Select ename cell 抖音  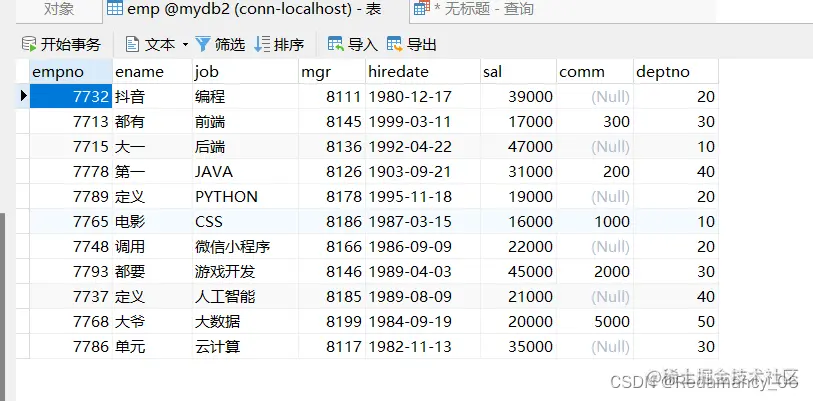152,96
